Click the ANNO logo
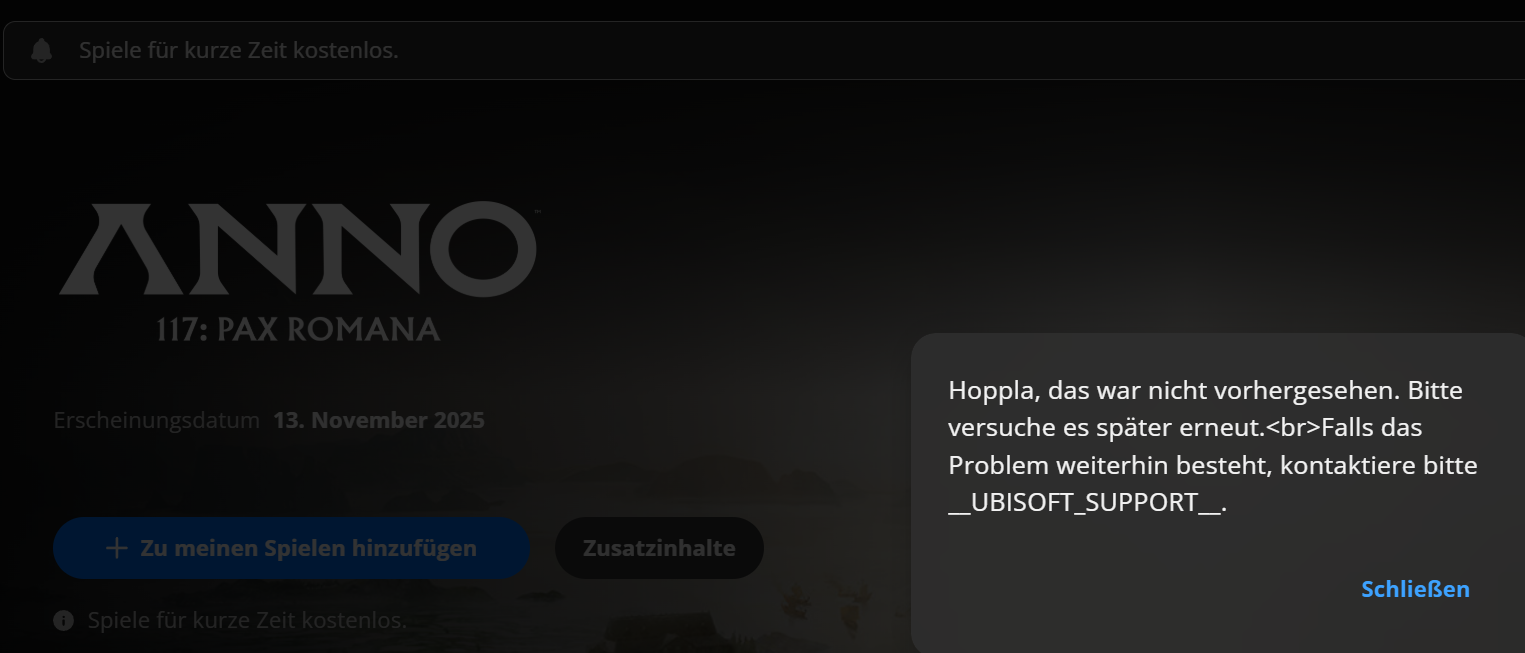This screenshot has height=653, width=1525. pyautogui.click(x=298, y=249)
